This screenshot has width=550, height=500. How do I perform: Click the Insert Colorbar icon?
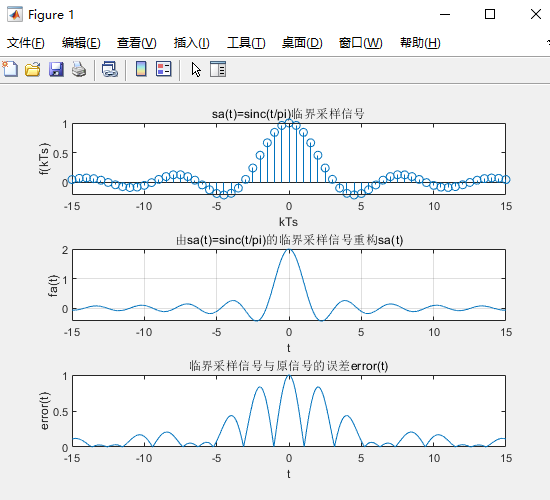pyautogui.click(x=141, y=69)
